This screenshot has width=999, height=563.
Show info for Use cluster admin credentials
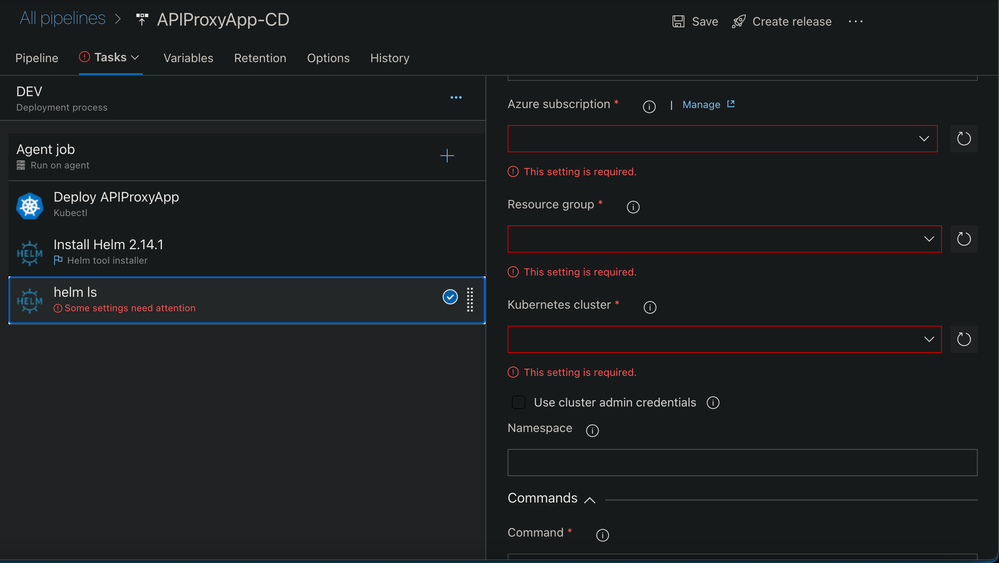713,403
